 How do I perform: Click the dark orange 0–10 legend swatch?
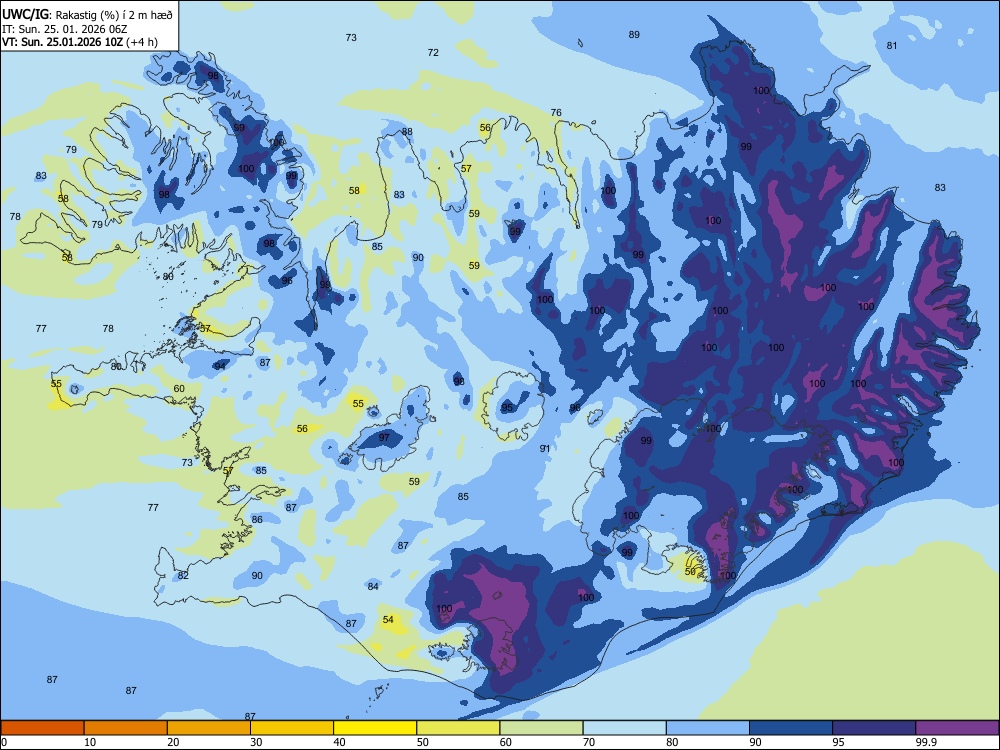click(42, 728)
